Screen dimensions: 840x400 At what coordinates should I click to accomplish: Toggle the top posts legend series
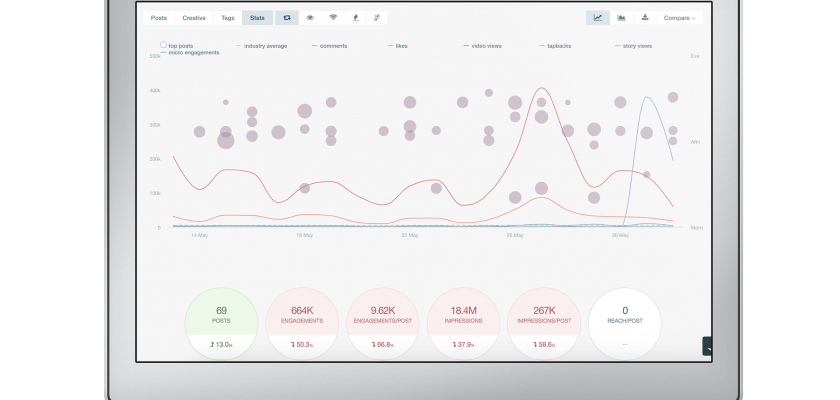click(x=180, y=46)
